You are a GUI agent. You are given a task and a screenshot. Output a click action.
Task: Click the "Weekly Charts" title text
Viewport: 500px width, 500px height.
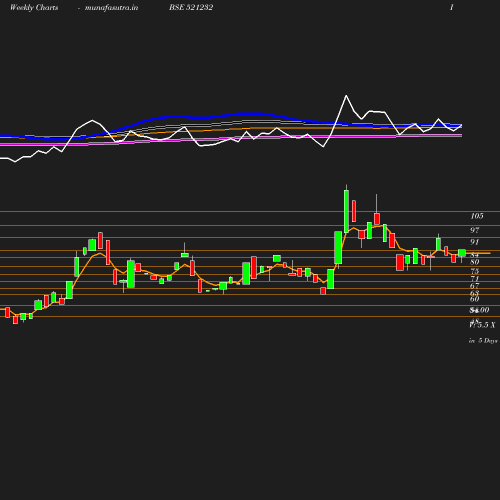pyautogui.click(x=34, y=8)
